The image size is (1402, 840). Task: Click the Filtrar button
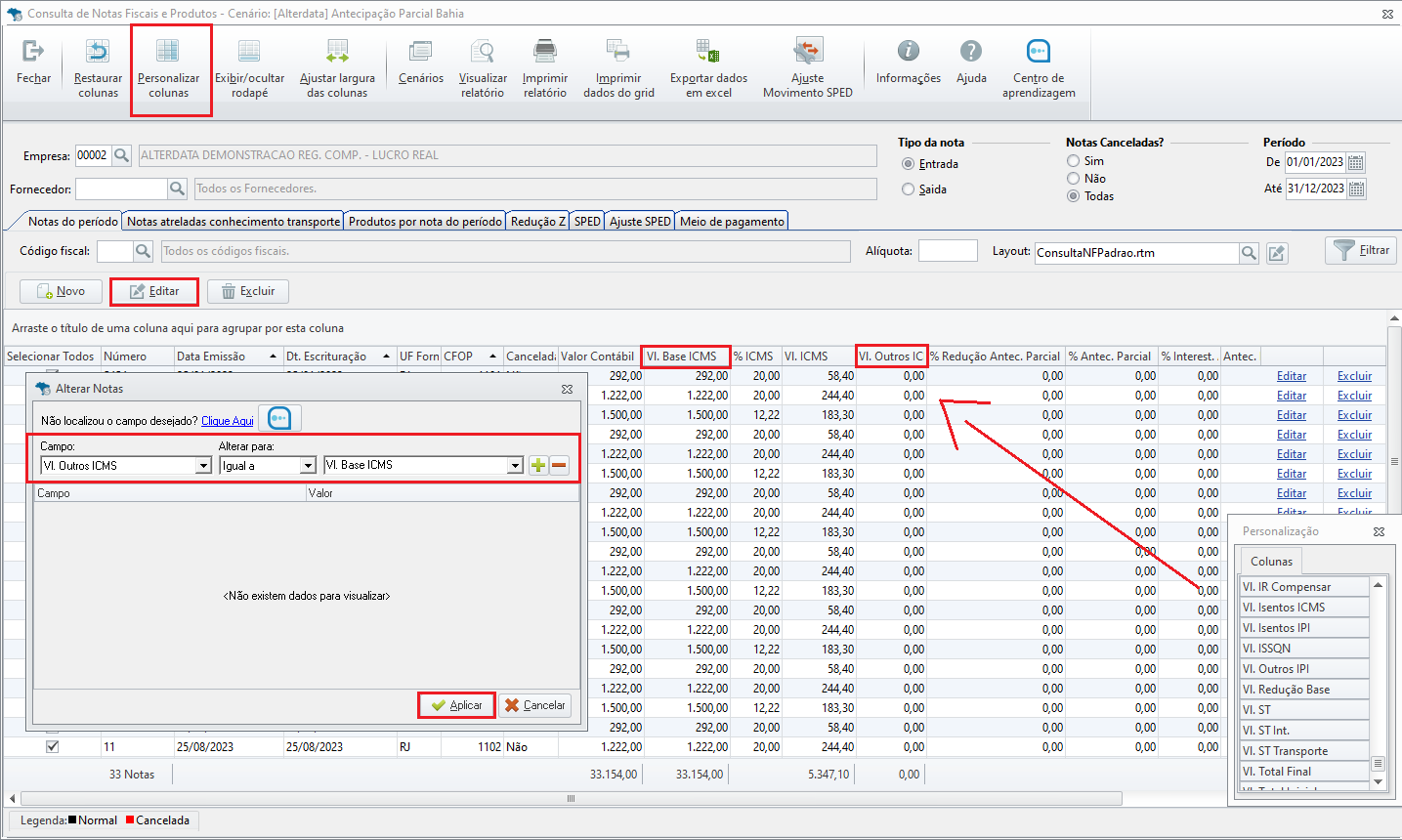tap(1361, 250)
